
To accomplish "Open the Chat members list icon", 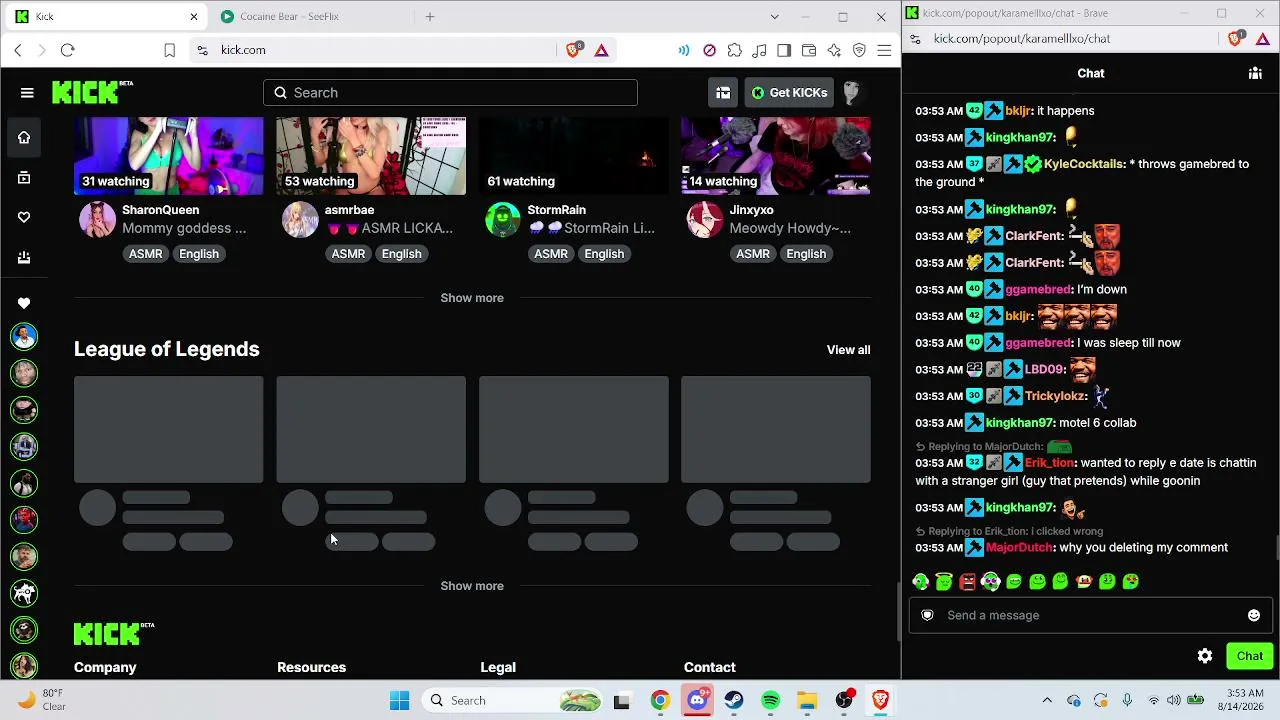I will click(1255, 73).
